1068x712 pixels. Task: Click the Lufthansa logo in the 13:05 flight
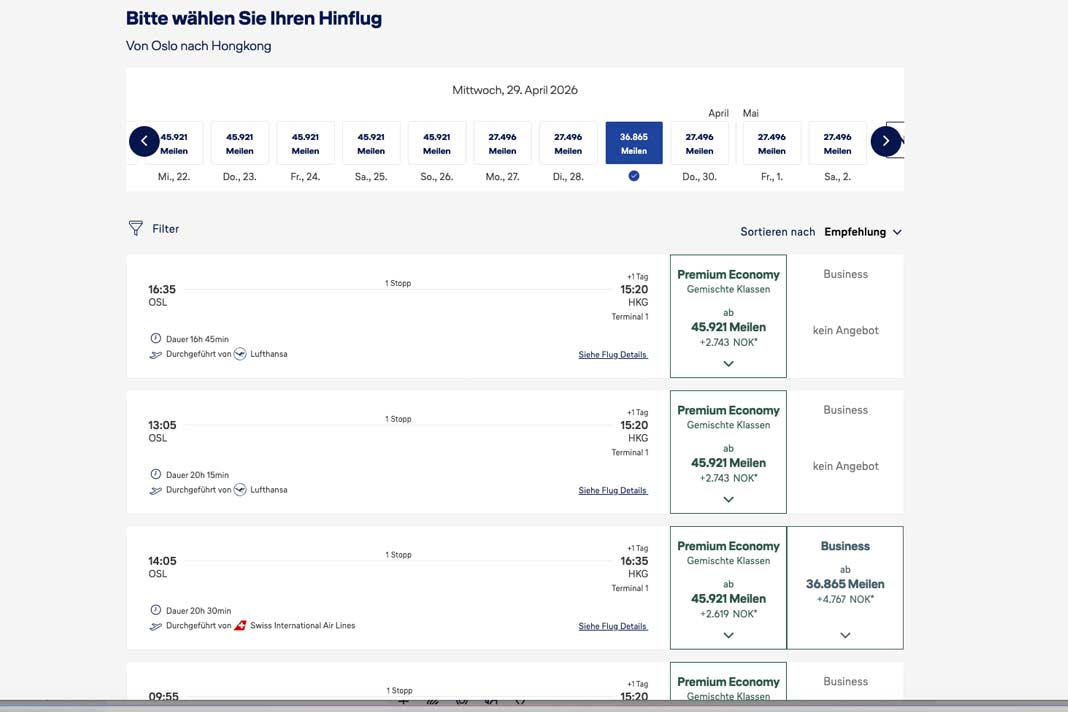tap(240, 490)
